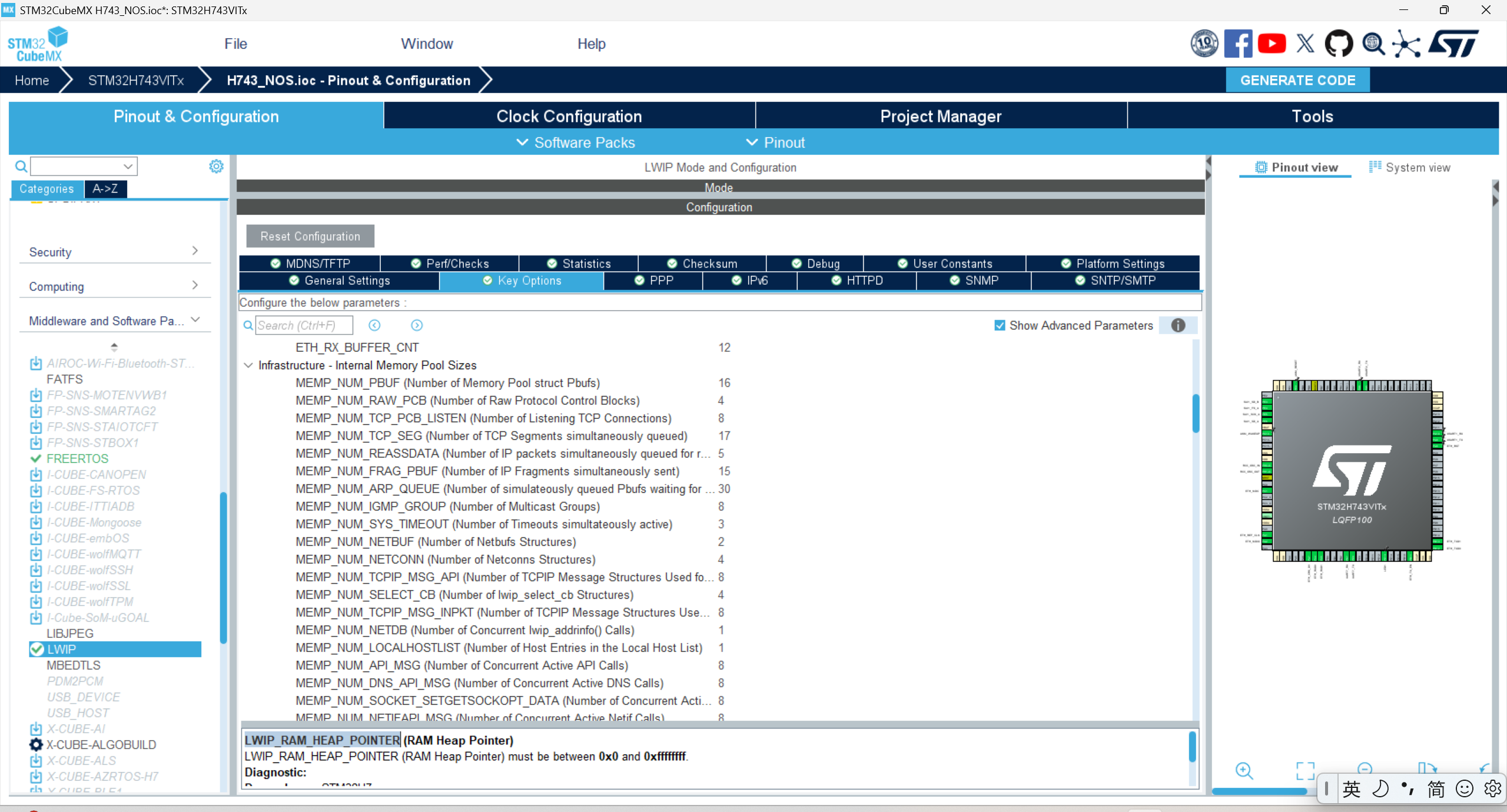Open the GitHub icon

point(1339,44)
